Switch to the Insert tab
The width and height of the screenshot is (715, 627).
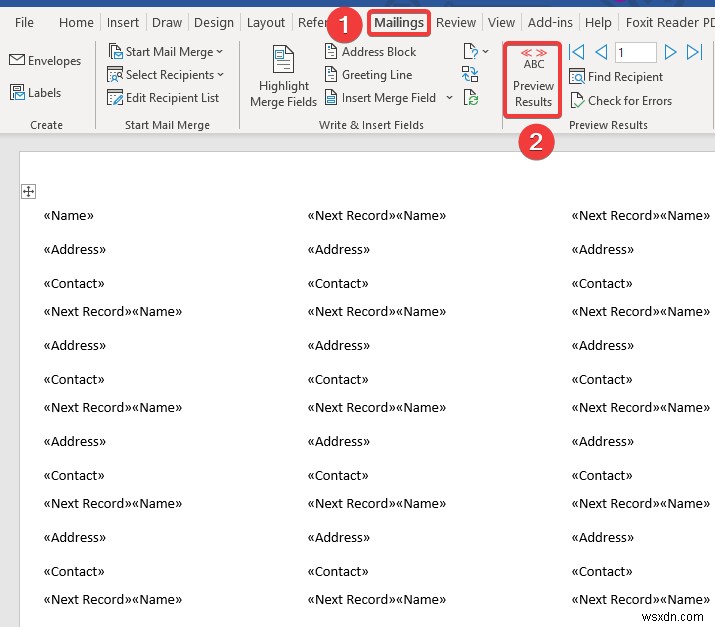pos(123,22)
